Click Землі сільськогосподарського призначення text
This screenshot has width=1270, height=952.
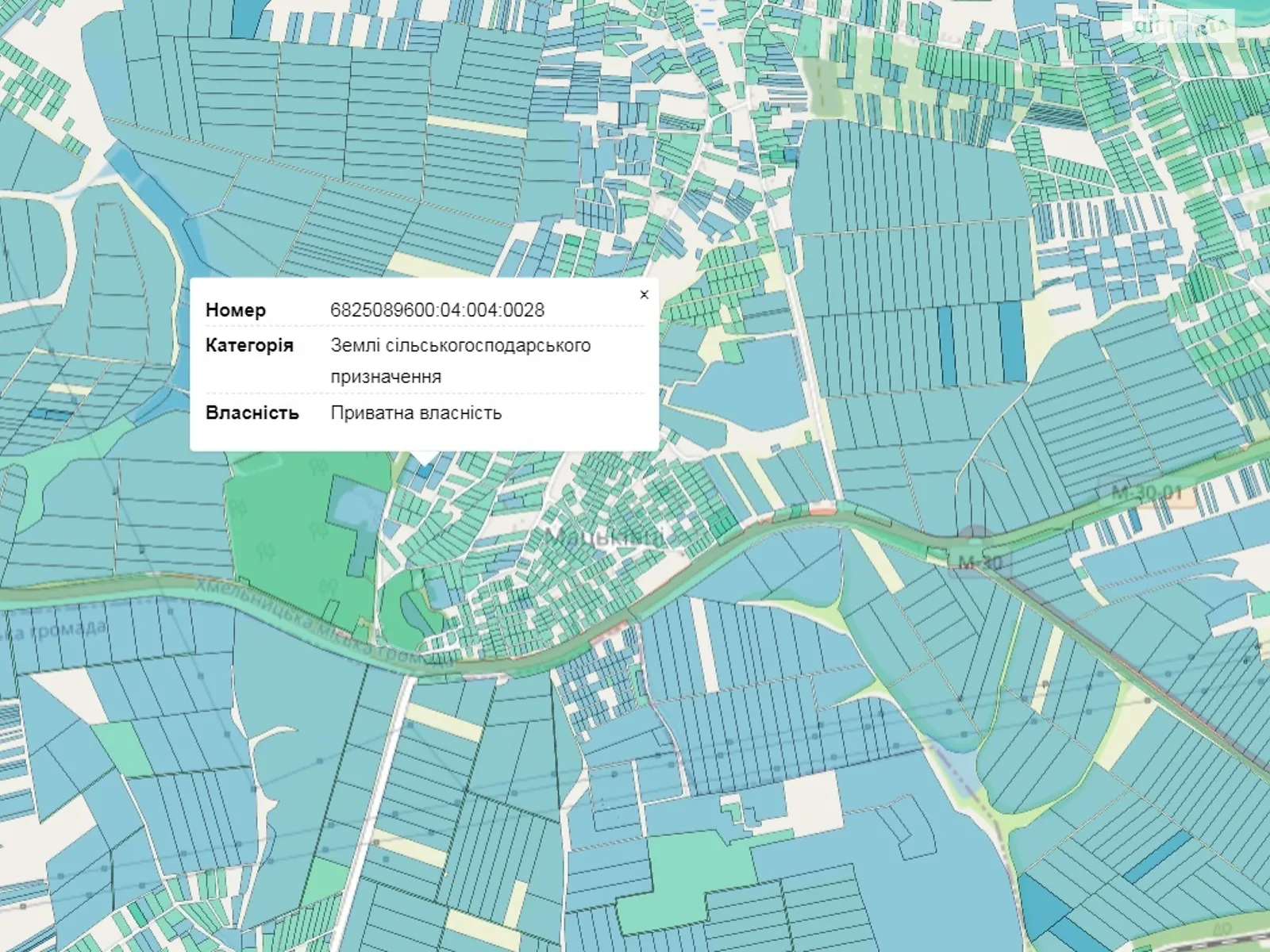click(x=460, y=361)
